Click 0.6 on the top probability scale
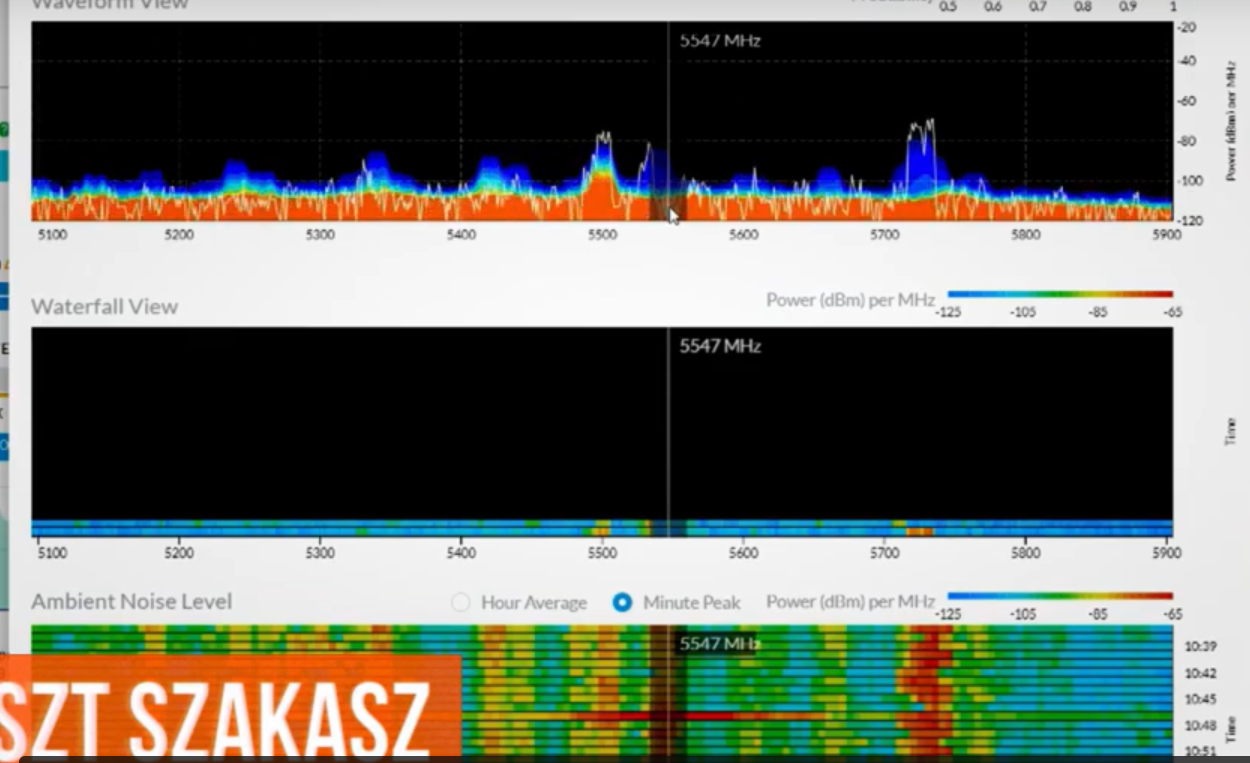The width and height of the screenshot is (1250, 763). (992, 6)
